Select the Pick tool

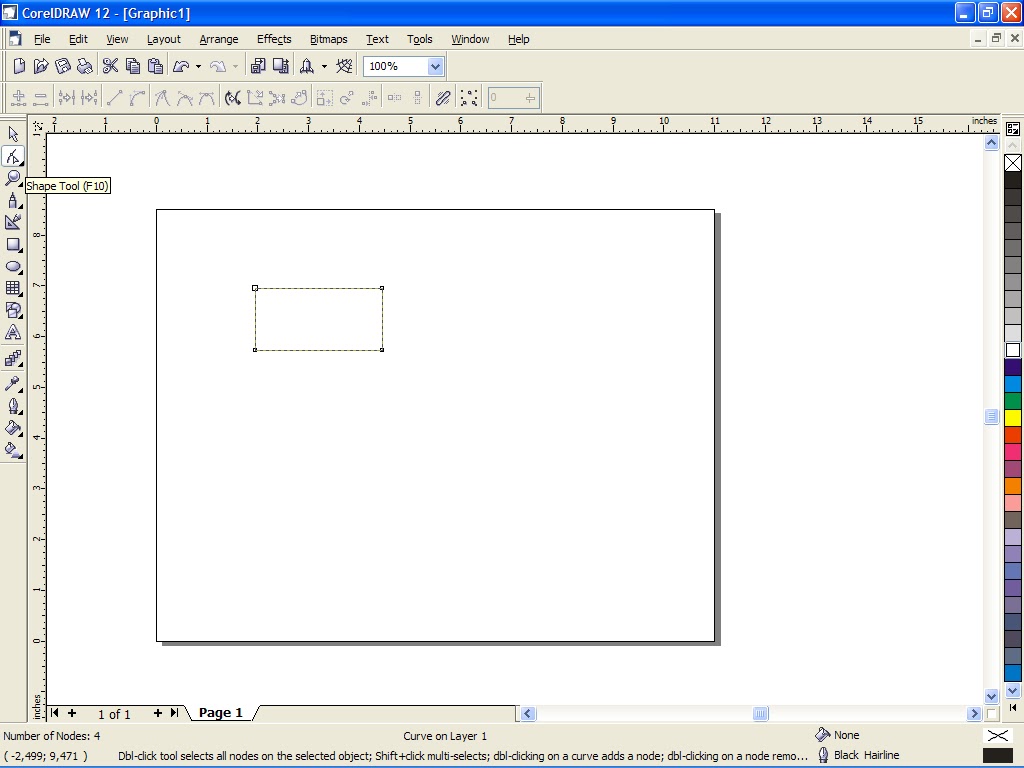(x=13, y=134)
